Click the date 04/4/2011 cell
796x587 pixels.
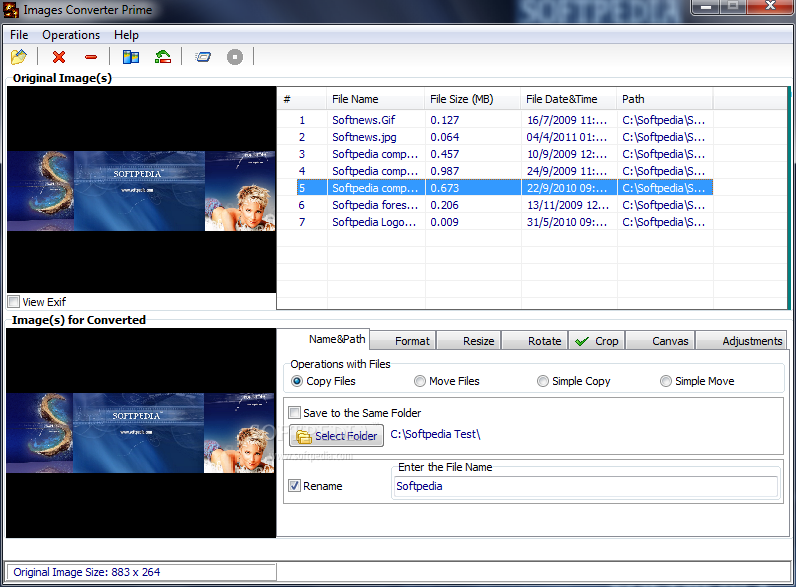coord(567,137)
